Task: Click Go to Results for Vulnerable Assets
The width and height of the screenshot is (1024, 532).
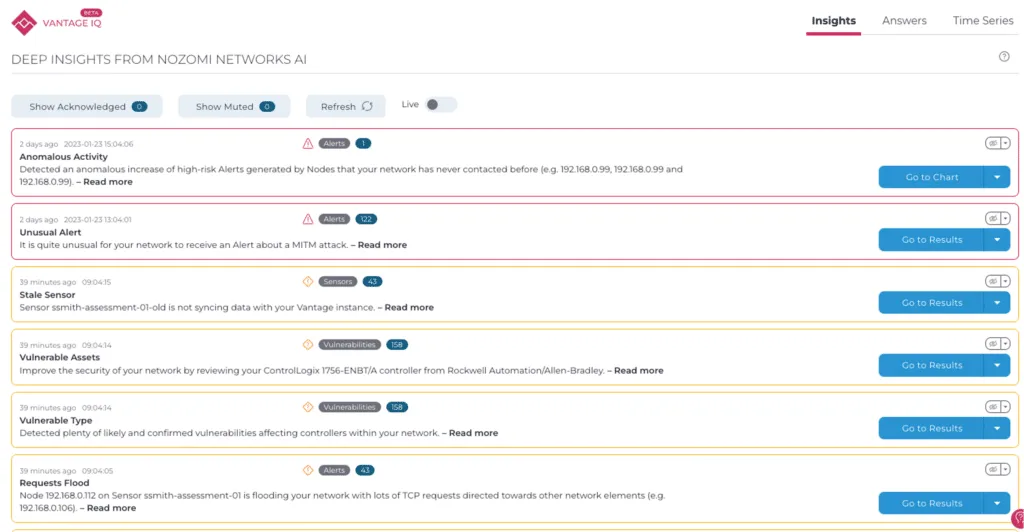Action: 931,365
